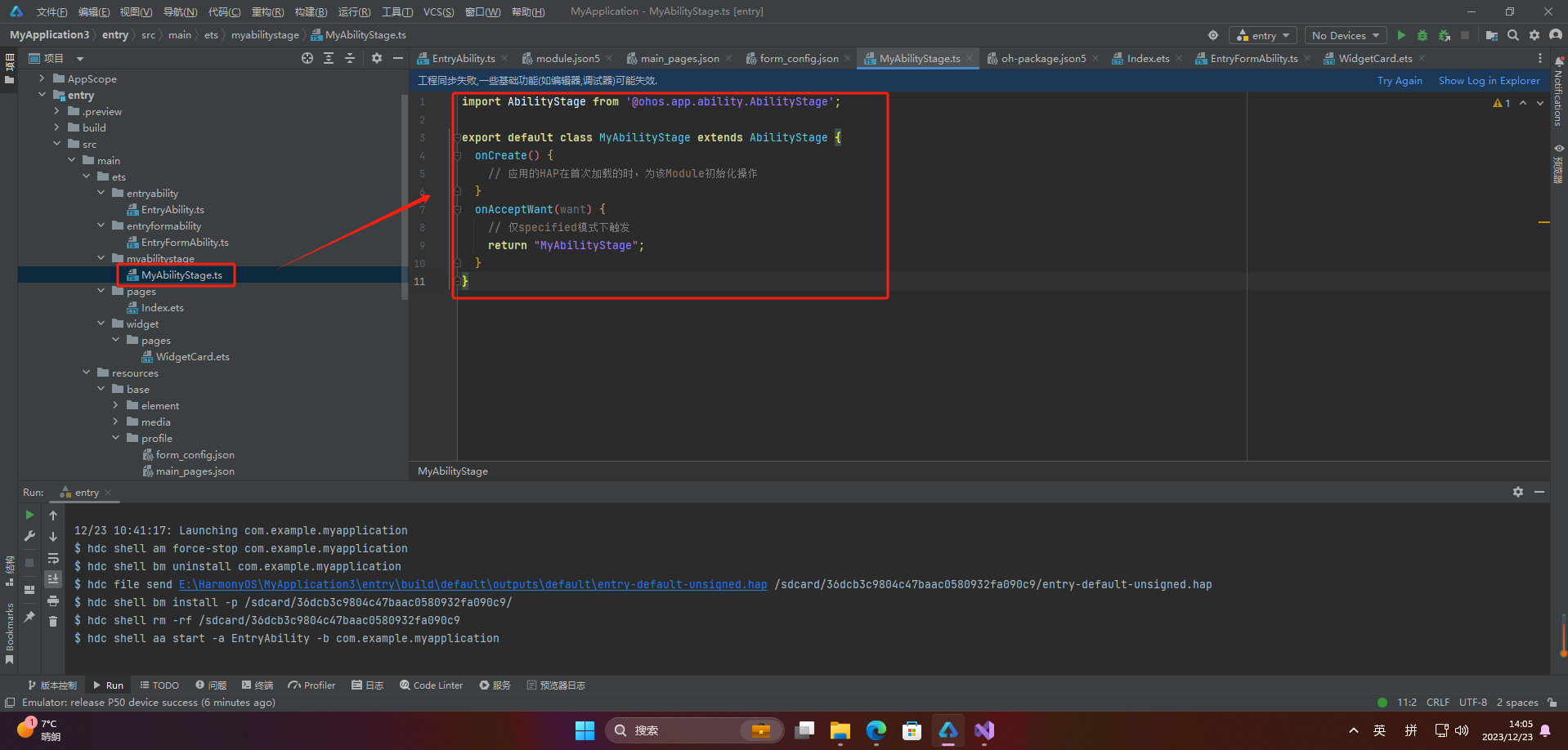Toggle pin tab in Run panel
This screenshot has width=1568, height=750.
29,617
